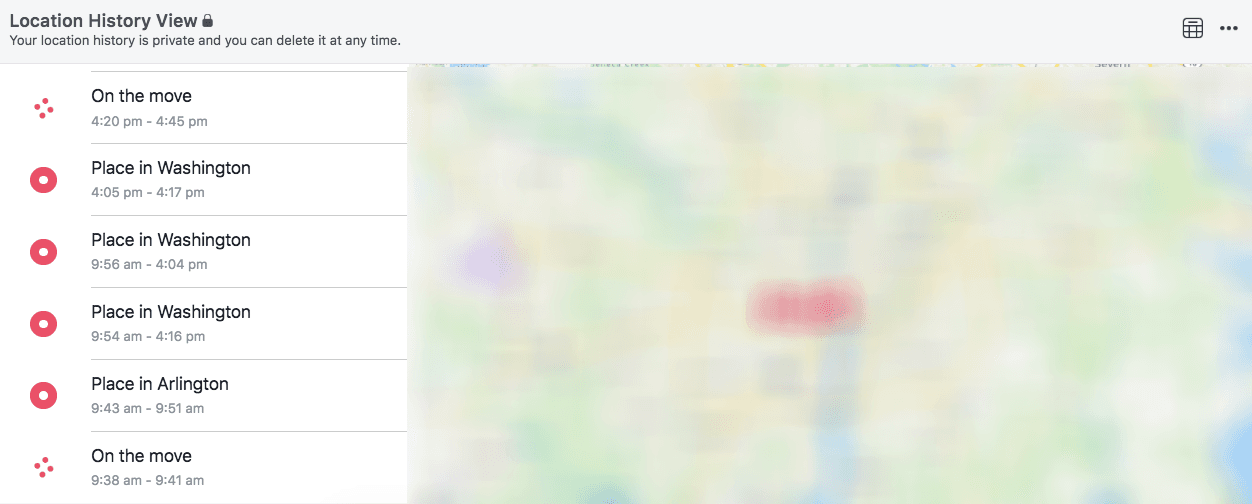
Task: Click the red pin for 4:05 pm Washington
Action: [43, 180]
